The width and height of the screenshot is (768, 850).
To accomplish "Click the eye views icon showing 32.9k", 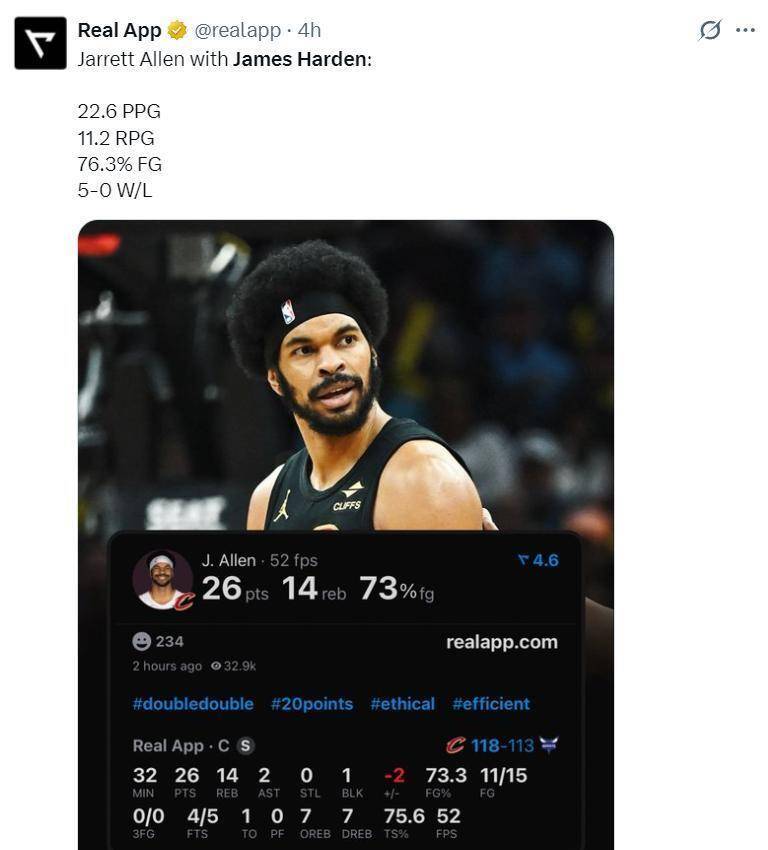I will (x=215, y=666).
